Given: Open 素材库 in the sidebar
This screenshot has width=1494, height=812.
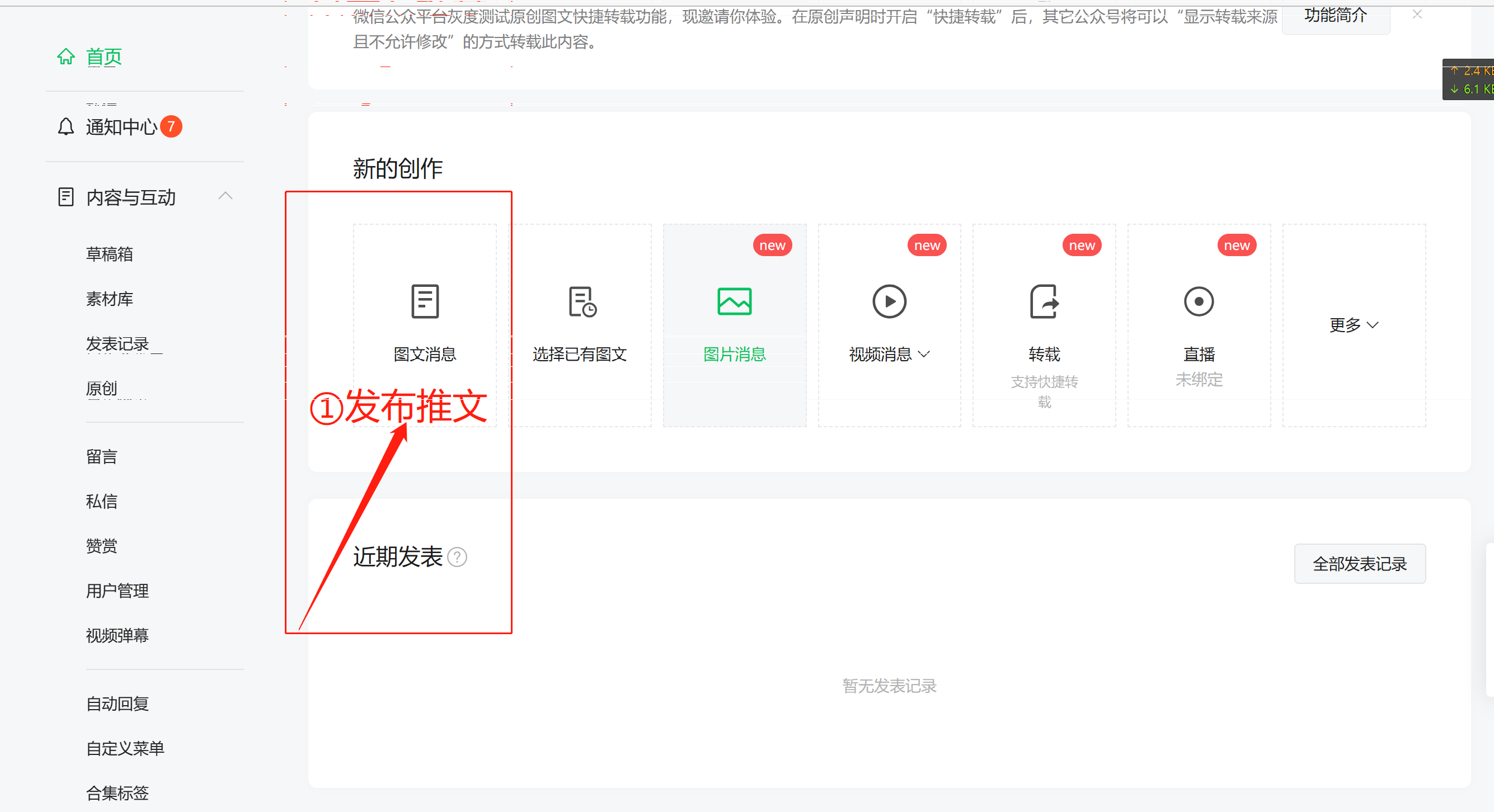Looking at the screenshot, I should (x=110, y=299).
